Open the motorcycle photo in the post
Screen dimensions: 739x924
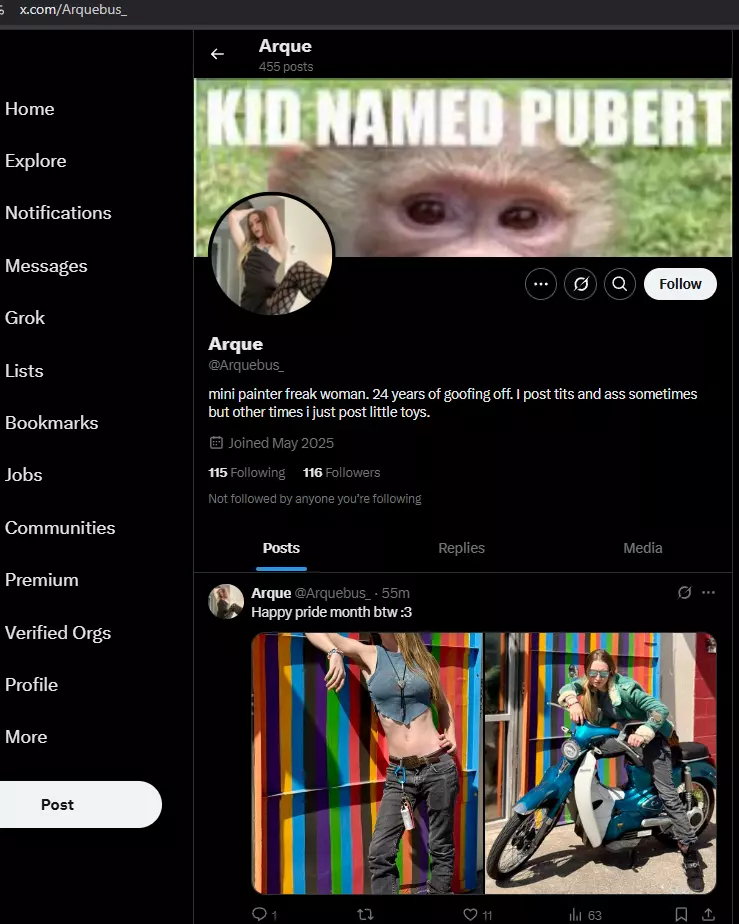tap(601, 763)
